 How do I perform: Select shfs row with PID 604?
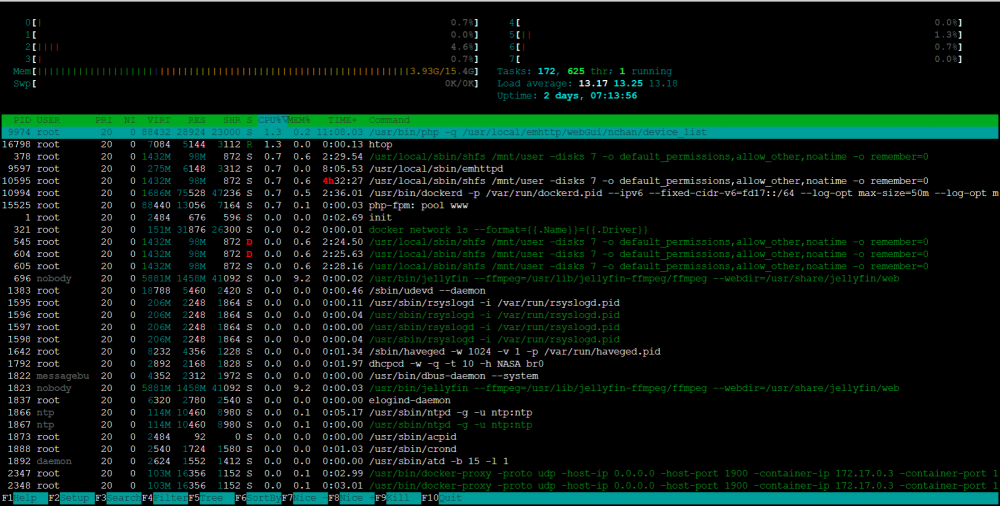[500, 254]
